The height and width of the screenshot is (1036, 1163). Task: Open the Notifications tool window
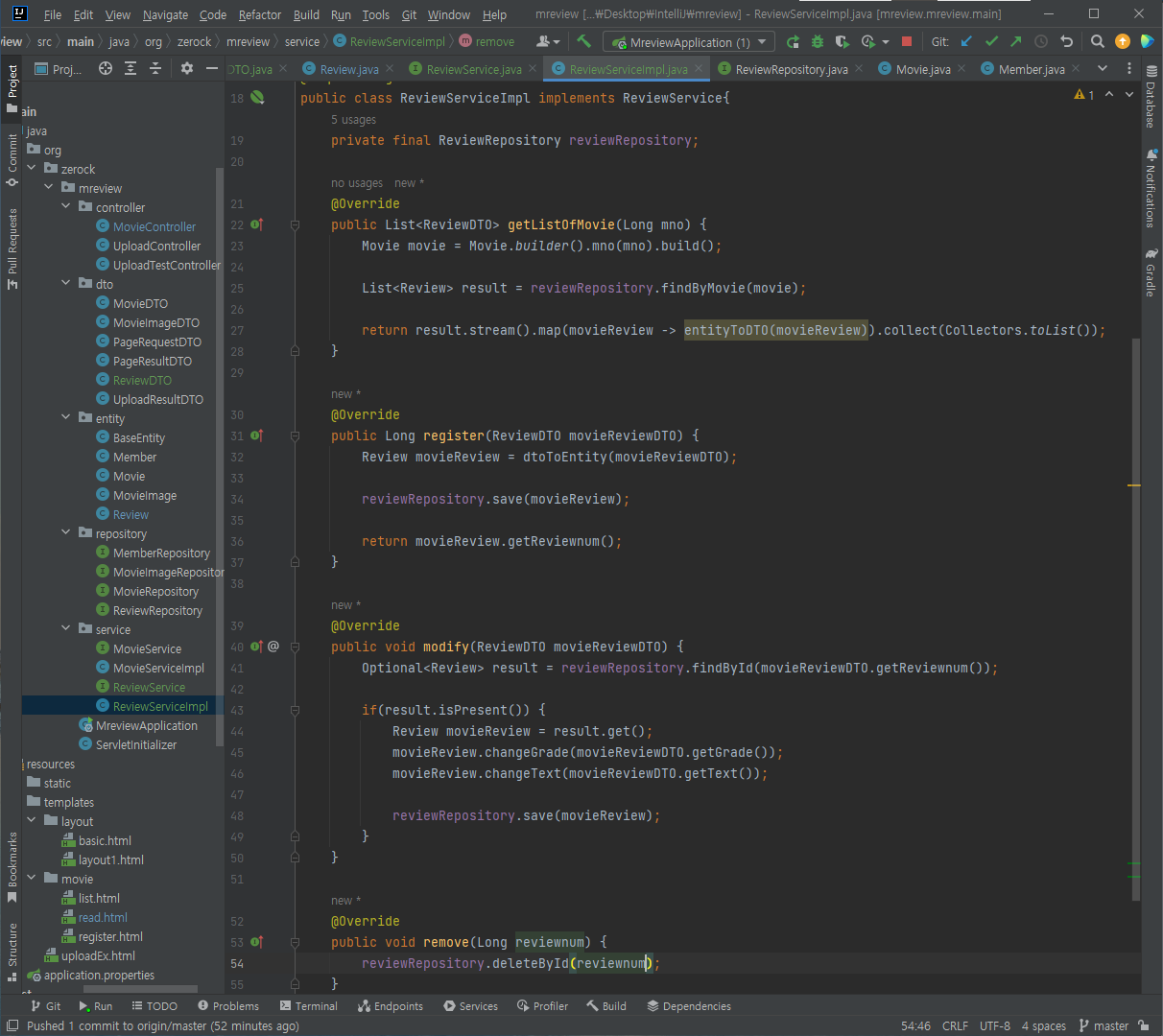[x=1151, y=188]
